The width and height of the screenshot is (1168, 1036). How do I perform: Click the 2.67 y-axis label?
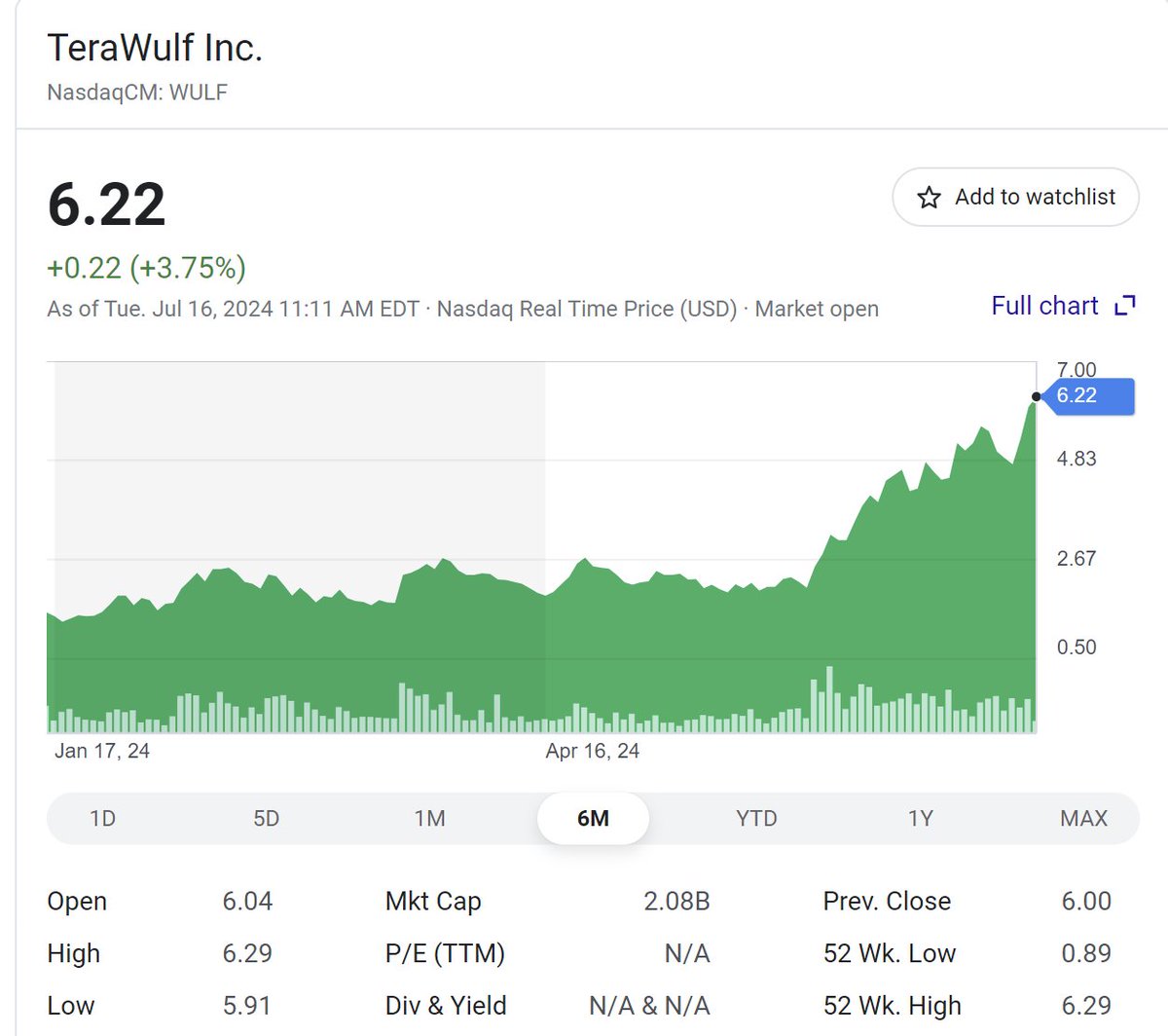point(1077,559)
